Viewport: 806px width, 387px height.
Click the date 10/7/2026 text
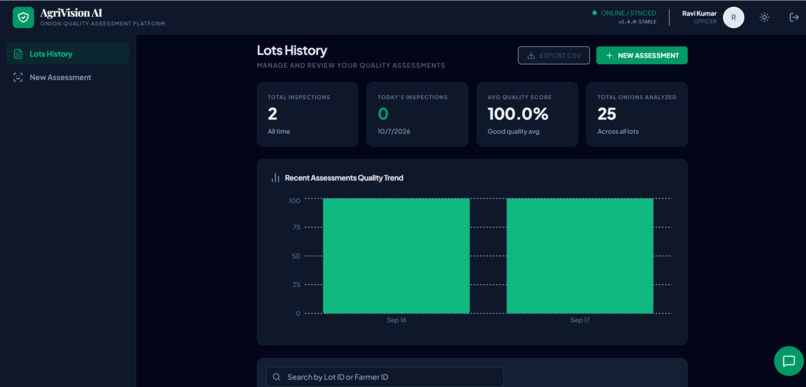394,132
